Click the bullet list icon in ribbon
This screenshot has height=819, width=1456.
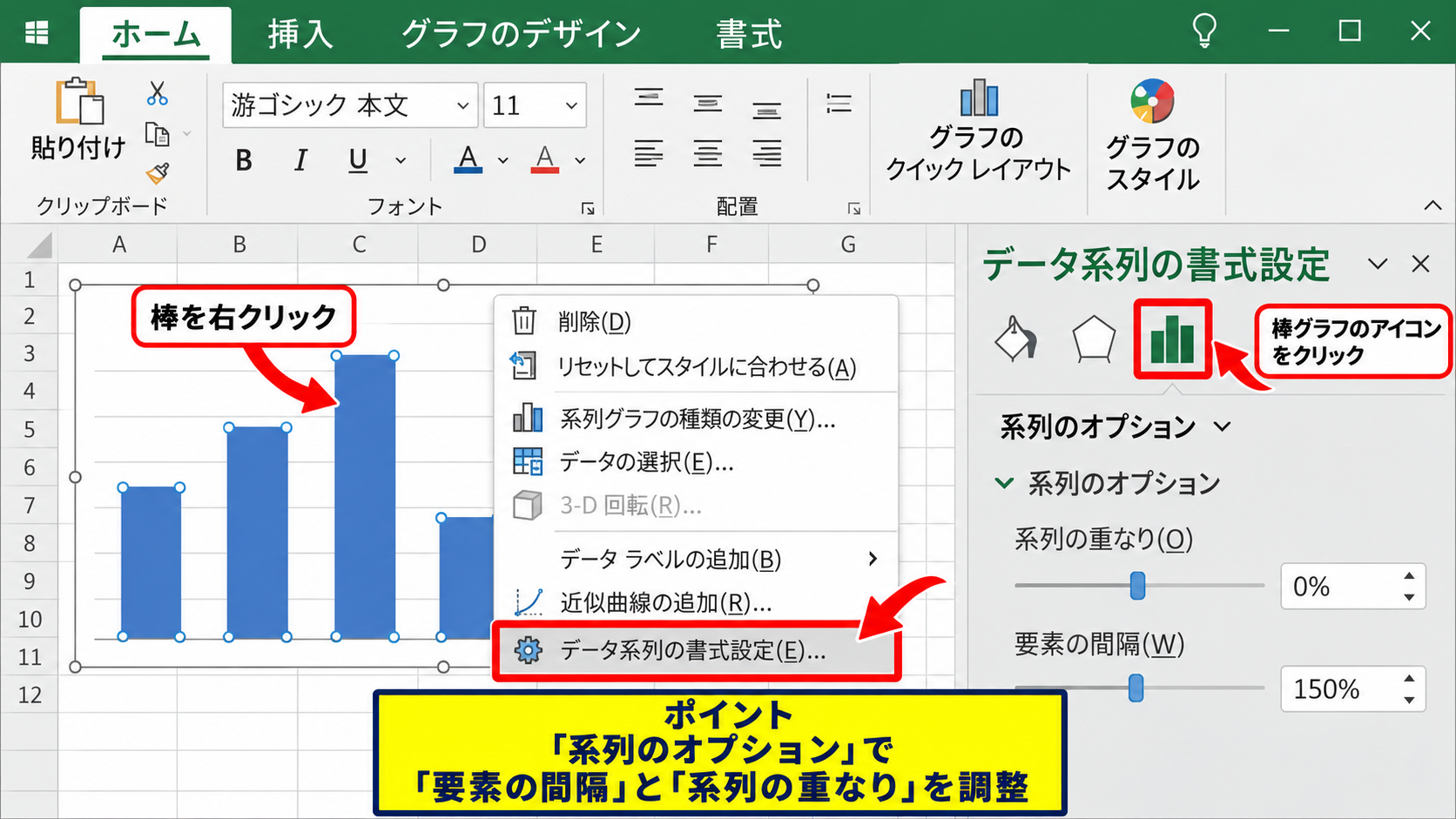tap(839, 104)
